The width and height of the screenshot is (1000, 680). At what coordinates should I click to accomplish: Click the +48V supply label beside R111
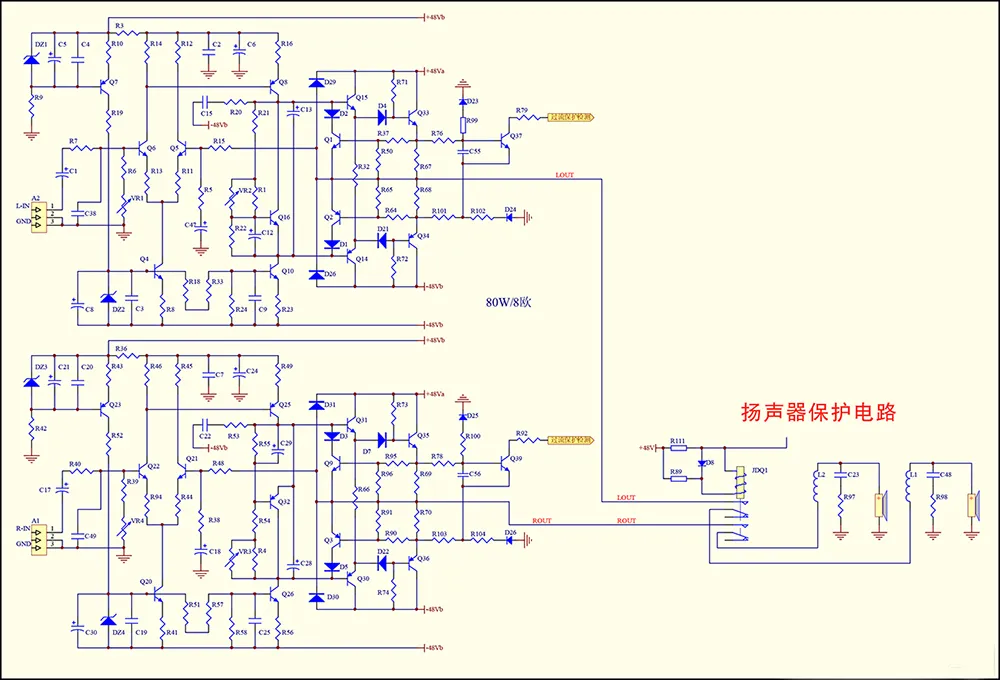click(647, 448)
